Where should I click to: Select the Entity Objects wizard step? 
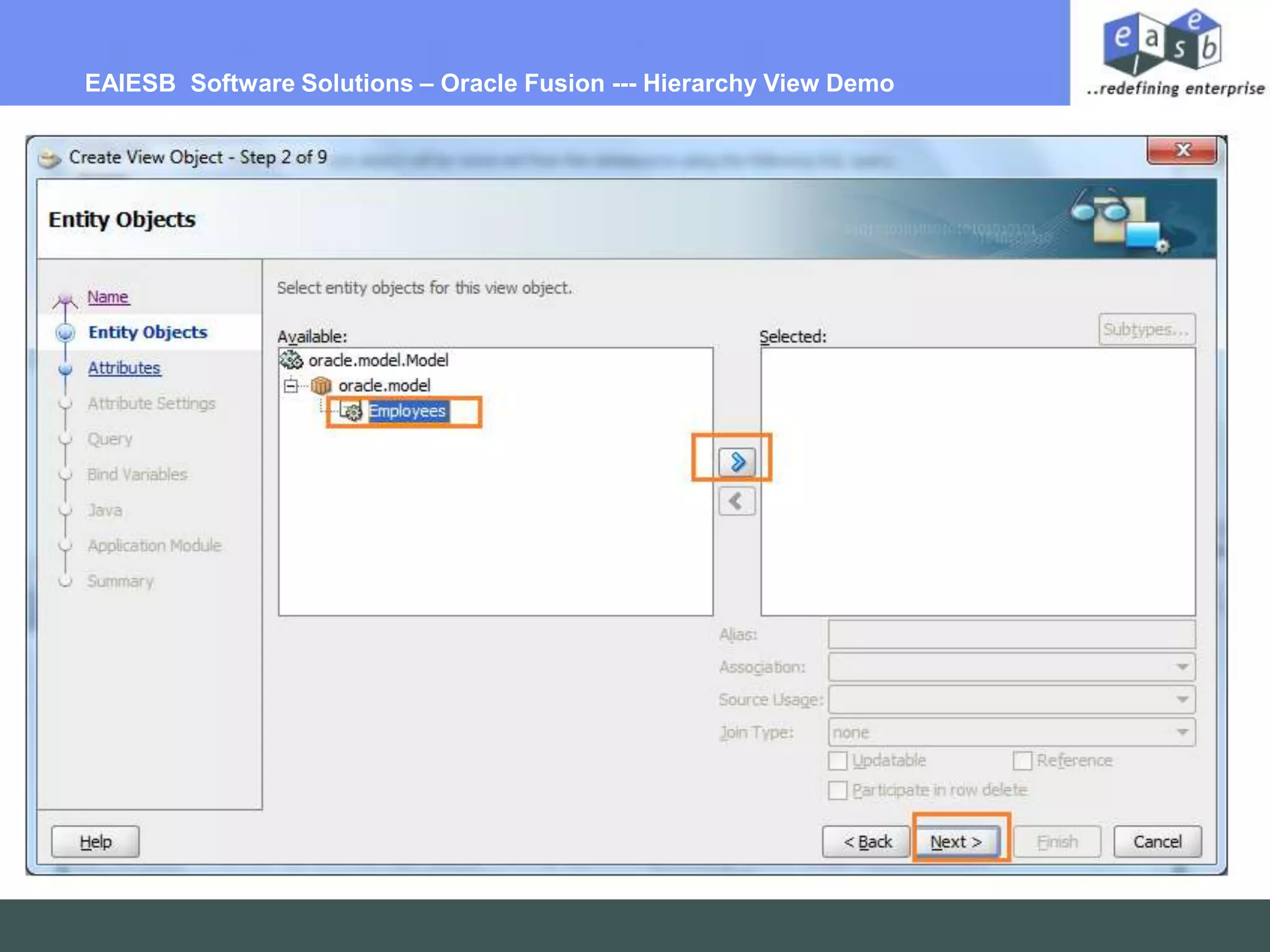pos(148,332)
